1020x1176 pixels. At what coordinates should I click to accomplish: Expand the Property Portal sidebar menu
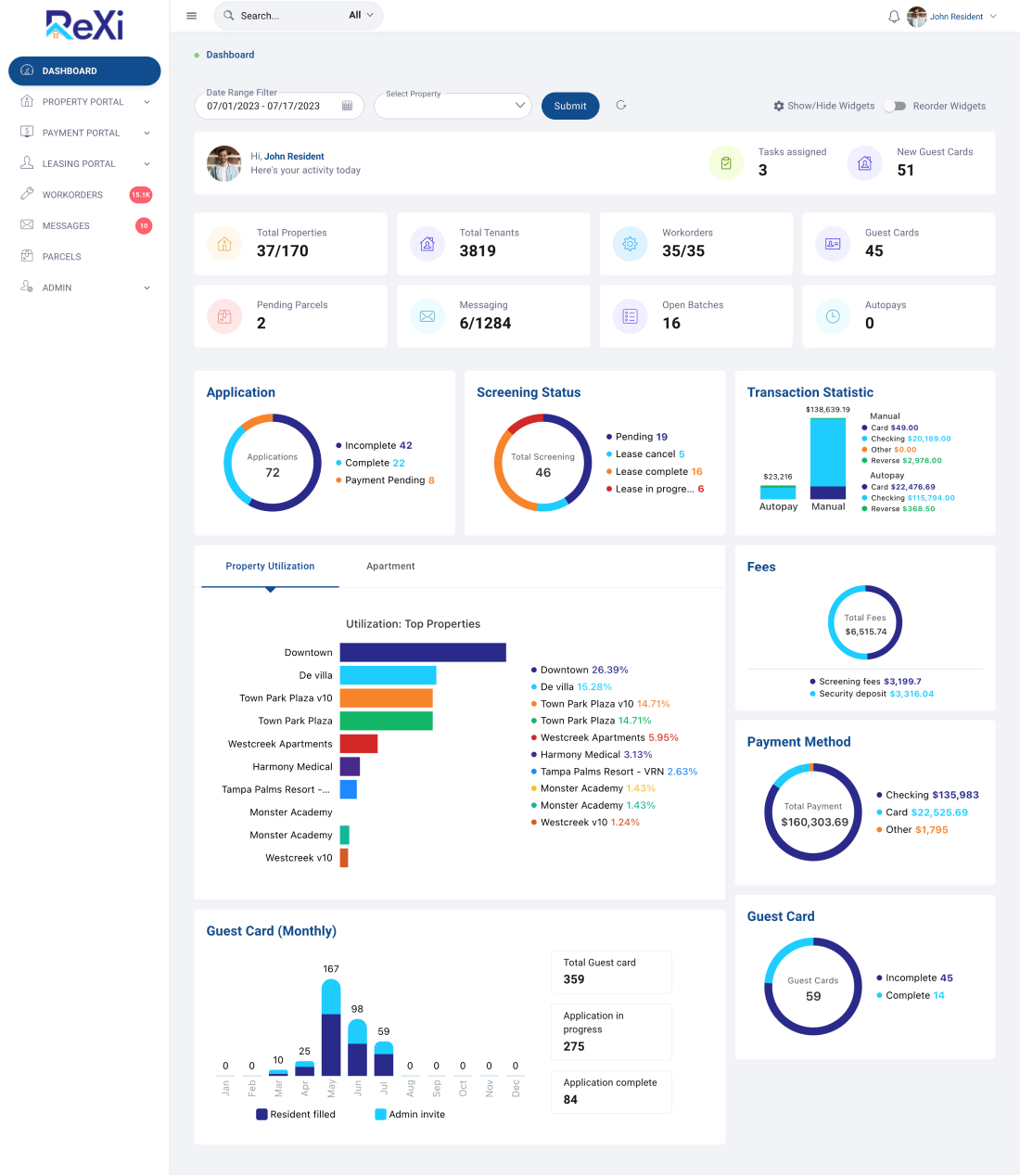[x=83, y=102]
